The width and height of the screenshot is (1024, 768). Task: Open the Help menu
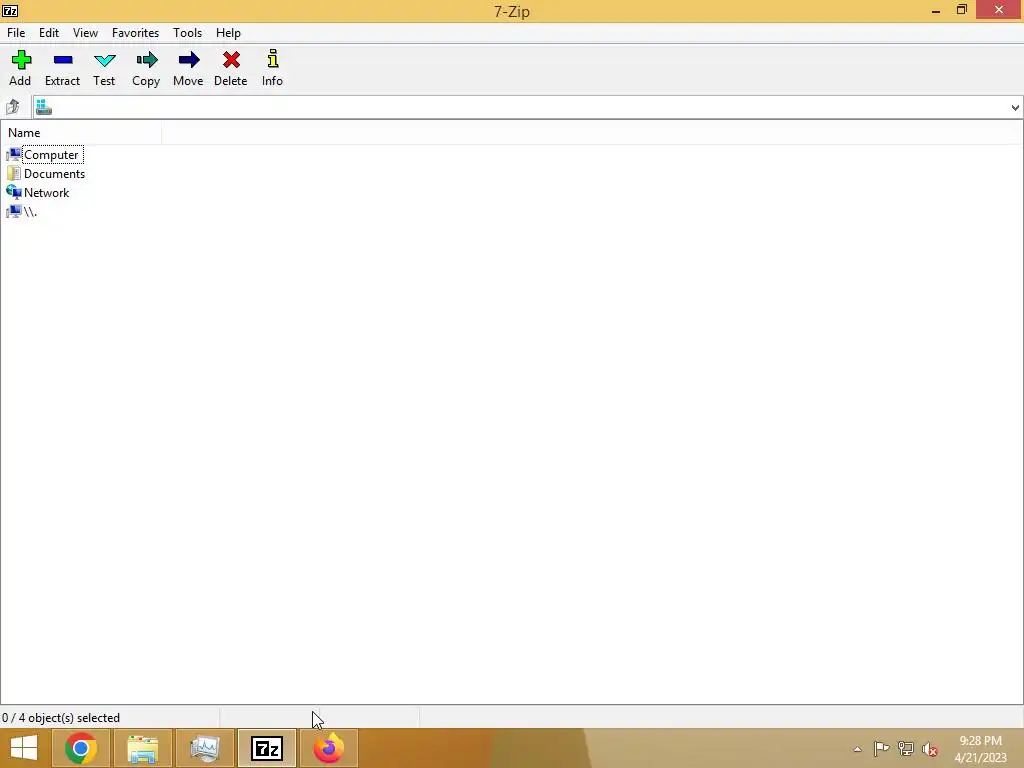[229, 33]
